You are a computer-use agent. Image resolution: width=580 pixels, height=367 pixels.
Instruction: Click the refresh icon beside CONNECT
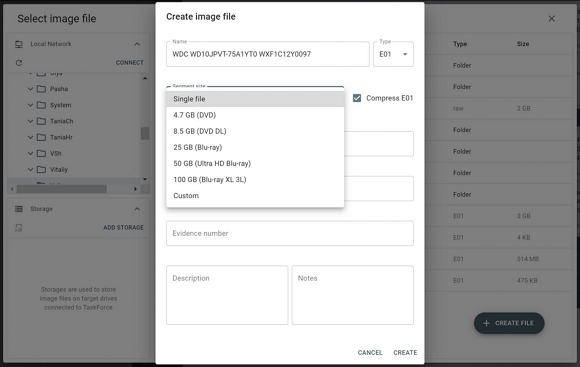[x=19, y=63]
